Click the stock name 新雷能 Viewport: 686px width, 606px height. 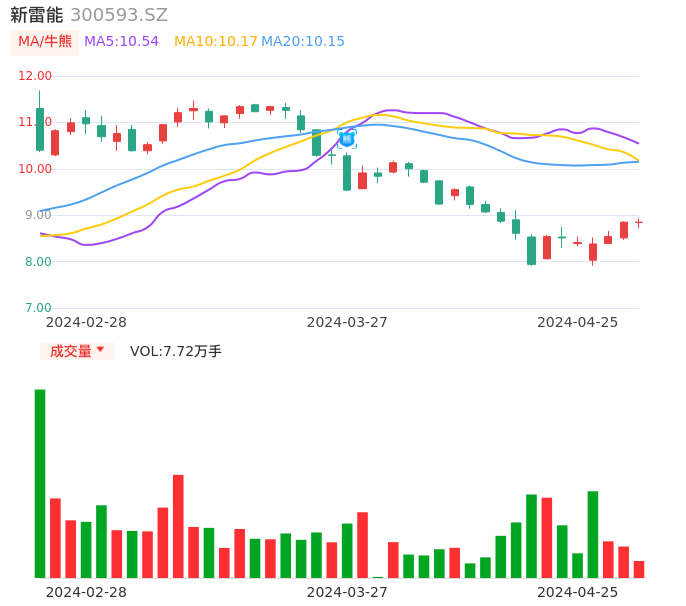coord(36,15)
